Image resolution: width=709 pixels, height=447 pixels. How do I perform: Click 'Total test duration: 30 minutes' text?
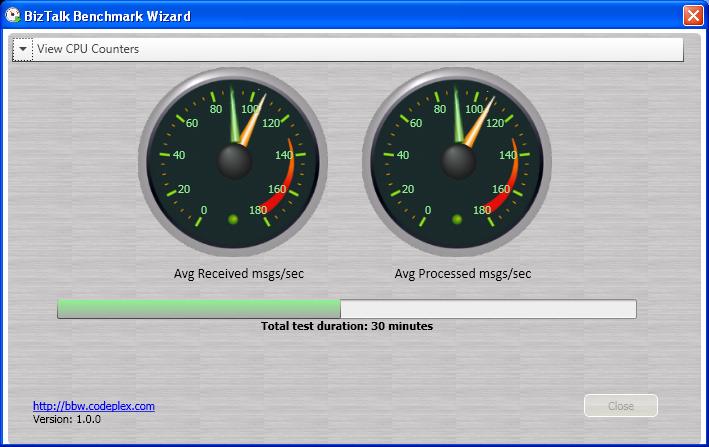point(347,326)
